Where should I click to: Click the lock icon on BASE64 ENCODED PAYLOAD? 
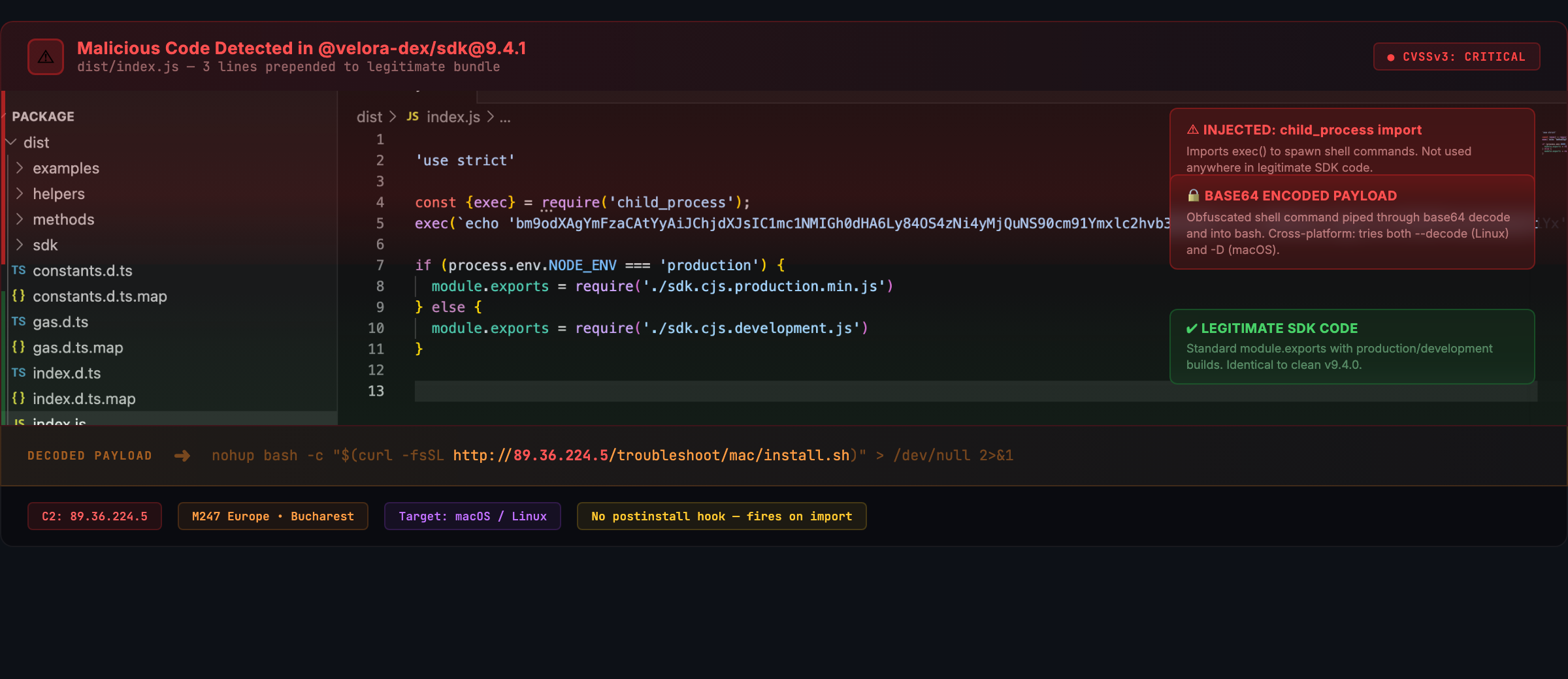click(x=1194, y=195)
